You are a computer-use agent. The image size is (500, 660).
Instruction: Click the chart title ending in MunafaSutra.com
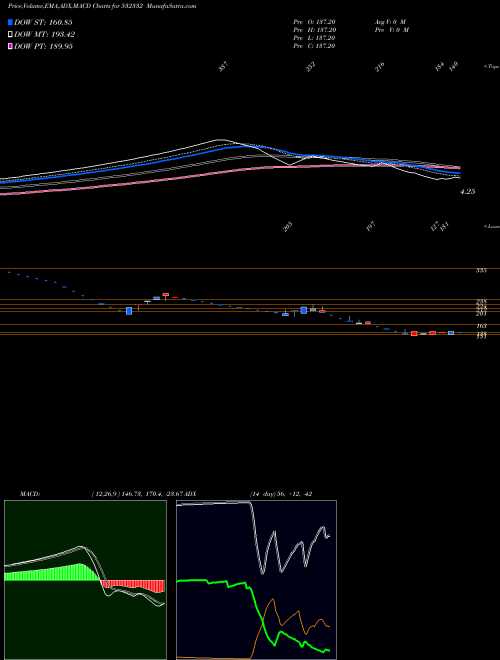100,6
